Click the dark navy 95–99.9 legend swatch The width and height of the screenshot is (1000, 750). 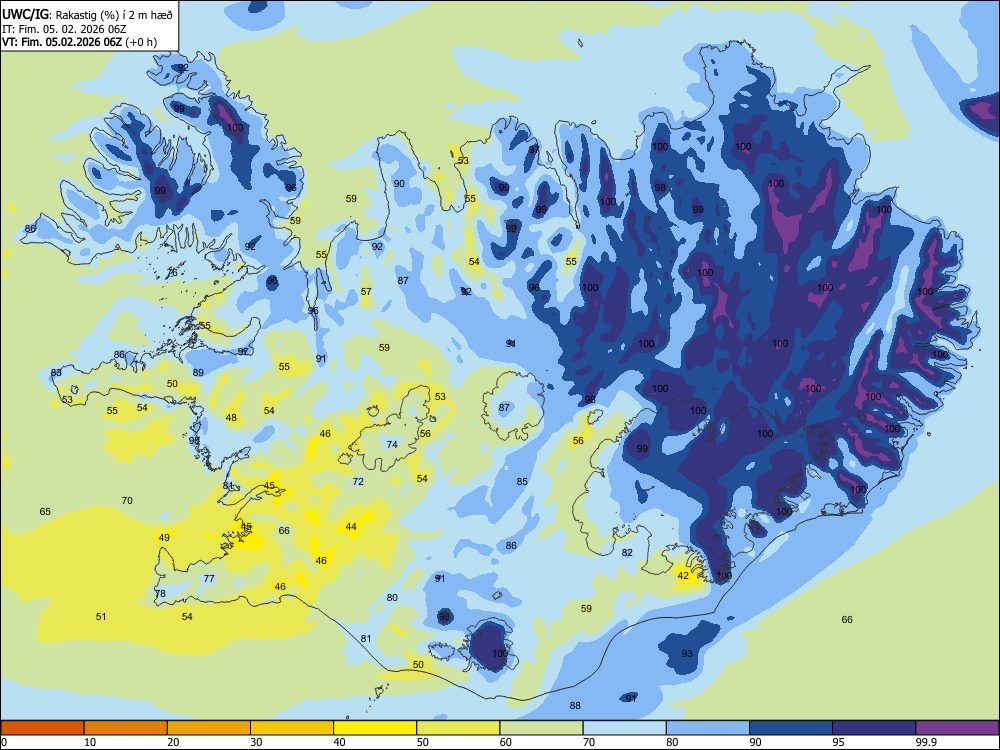coord(874,728)
